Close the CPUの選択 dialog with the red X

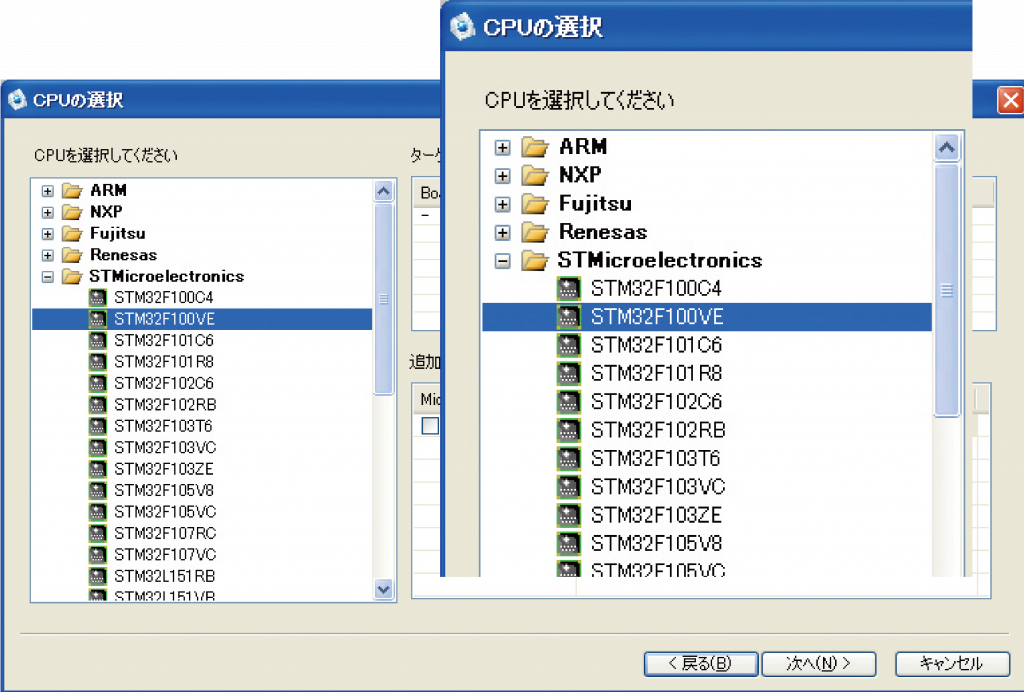point(1010,101)
